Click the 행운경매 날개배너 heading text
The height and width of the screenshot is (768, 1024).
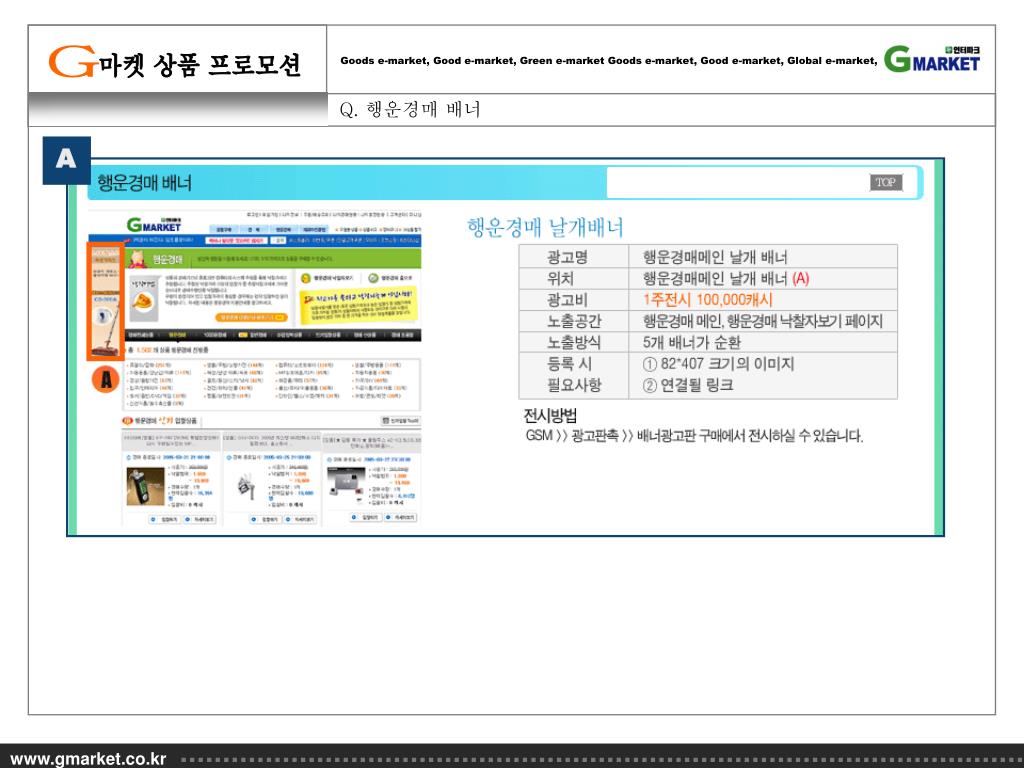coord(545,227)
